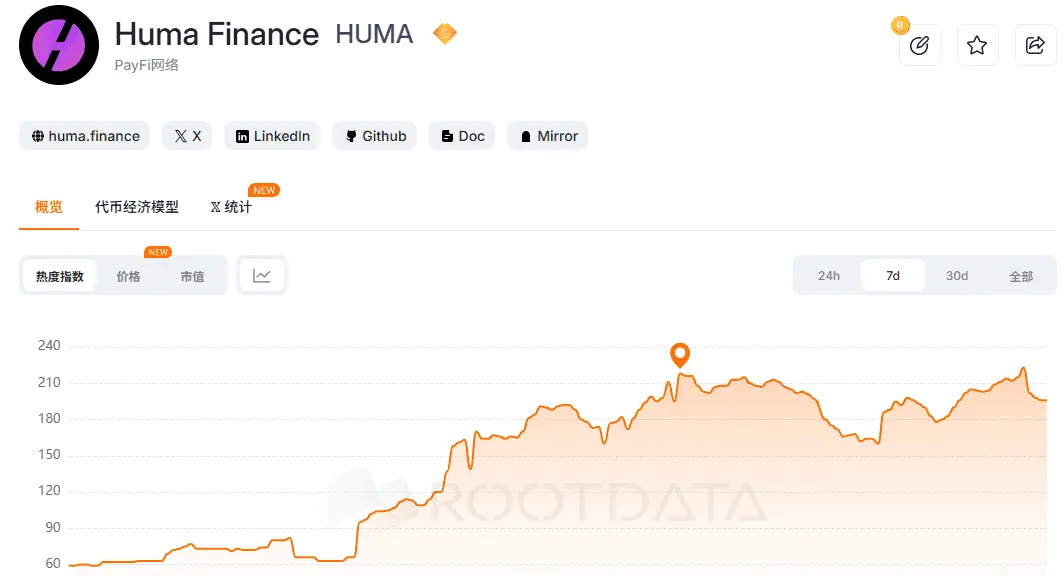Select the 价格 chart mode
The height and width of the screenshot is (576, 1064).
pyautogui.click(x=128, y=276)
